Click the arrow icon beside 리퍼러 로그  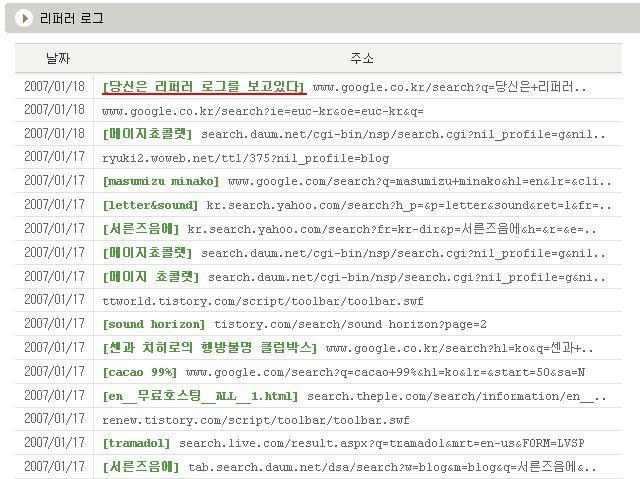point(24,18)
